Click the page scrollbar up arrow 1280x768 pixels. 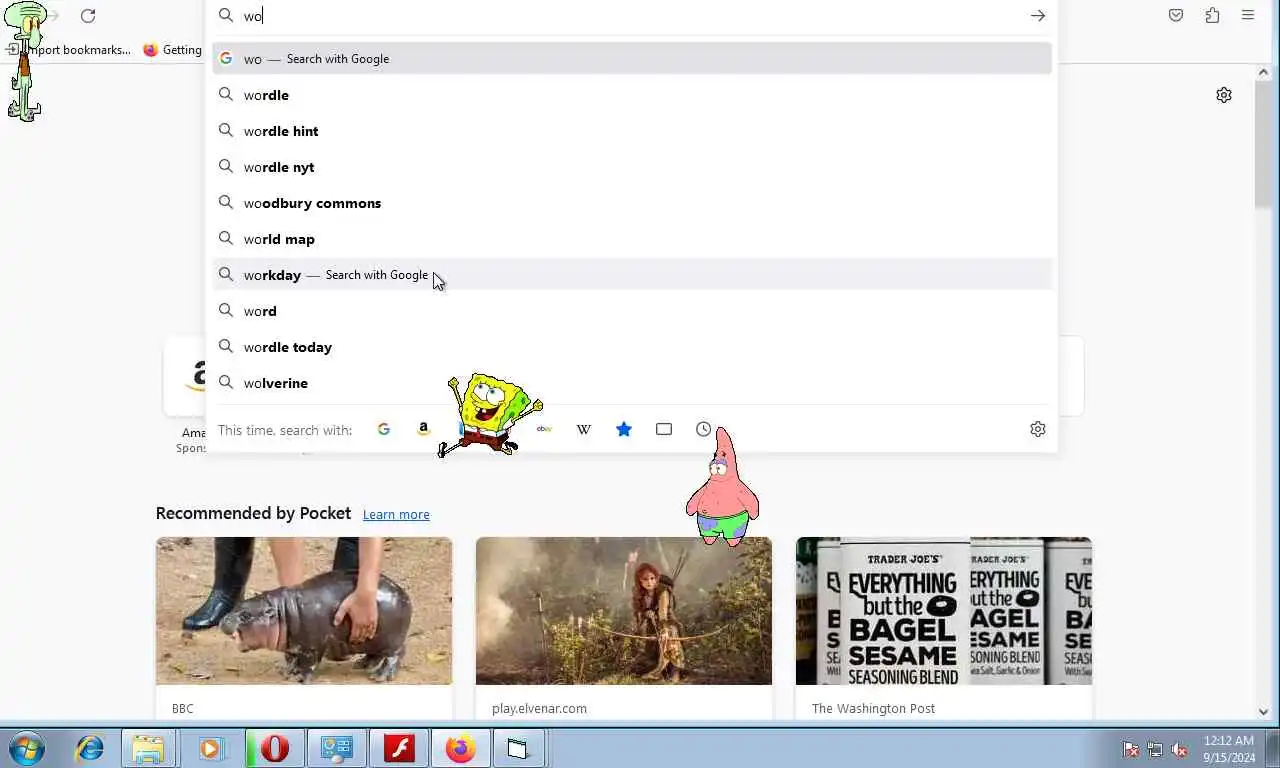(1263, 72)
